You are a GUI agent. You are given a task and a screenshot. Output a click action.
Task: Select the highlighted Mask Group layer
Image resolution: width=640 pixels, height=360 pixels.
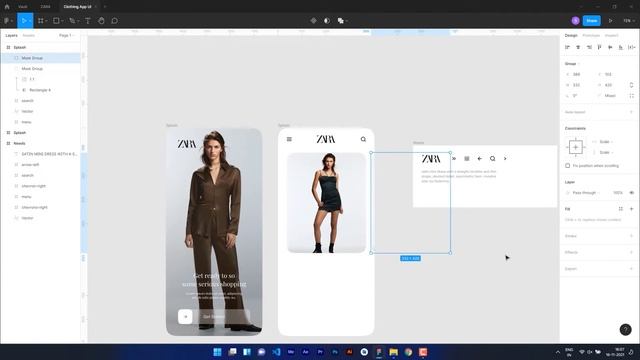coord(41,58)
